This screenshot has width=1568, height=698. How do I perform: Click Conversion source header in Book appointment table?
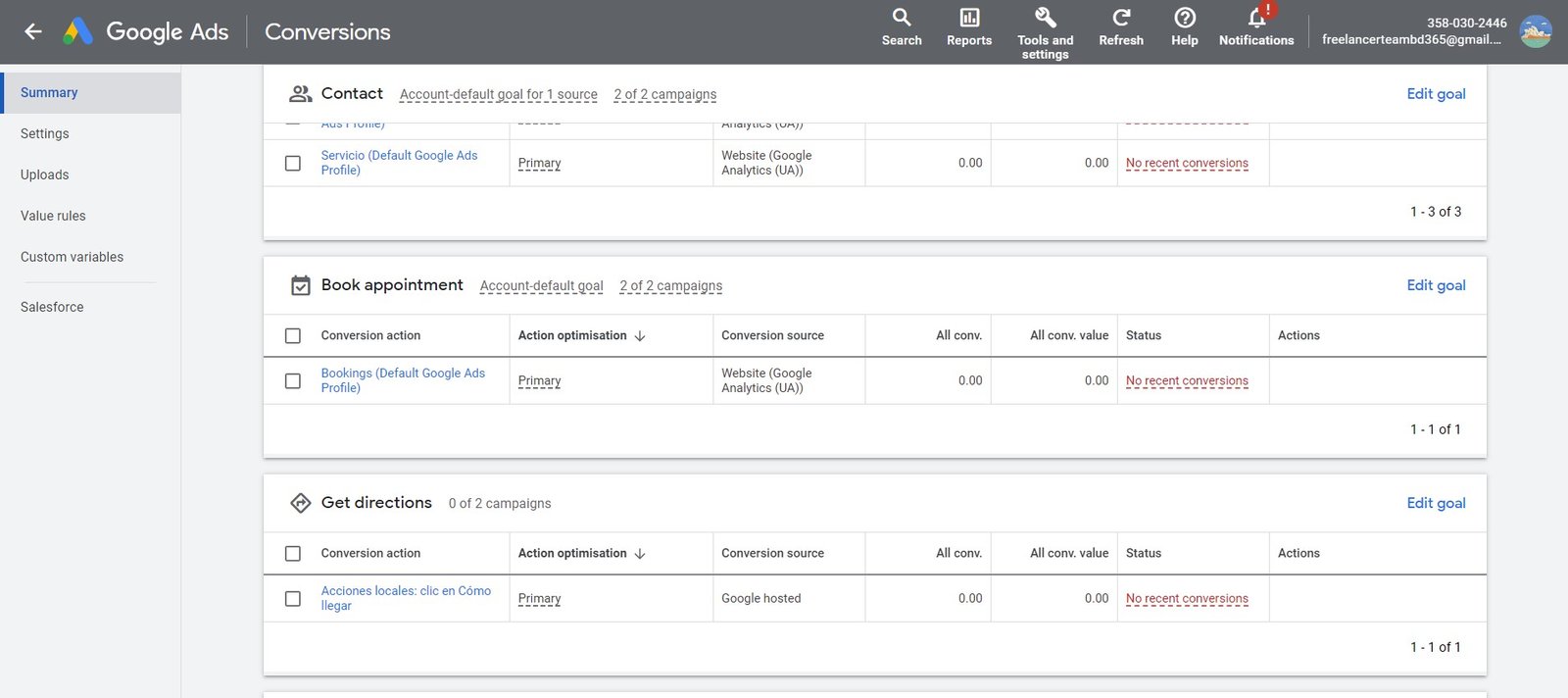(x=772, y=335)
